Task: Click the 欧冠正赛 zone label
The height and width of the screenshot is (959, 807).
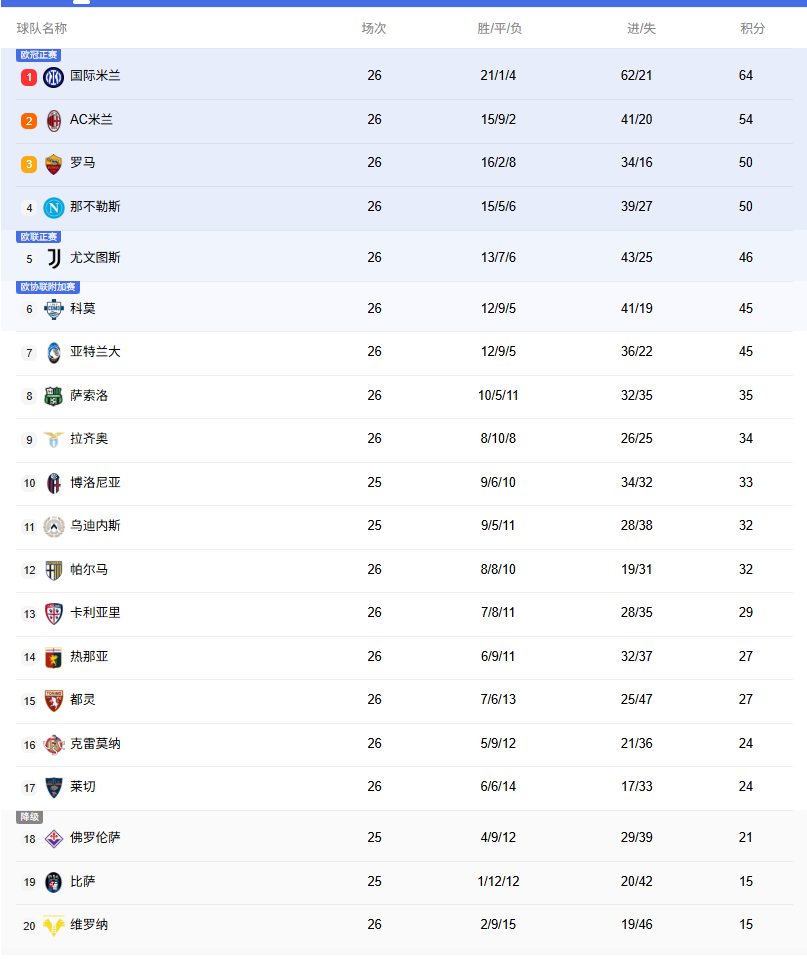Action: [39, 55]
